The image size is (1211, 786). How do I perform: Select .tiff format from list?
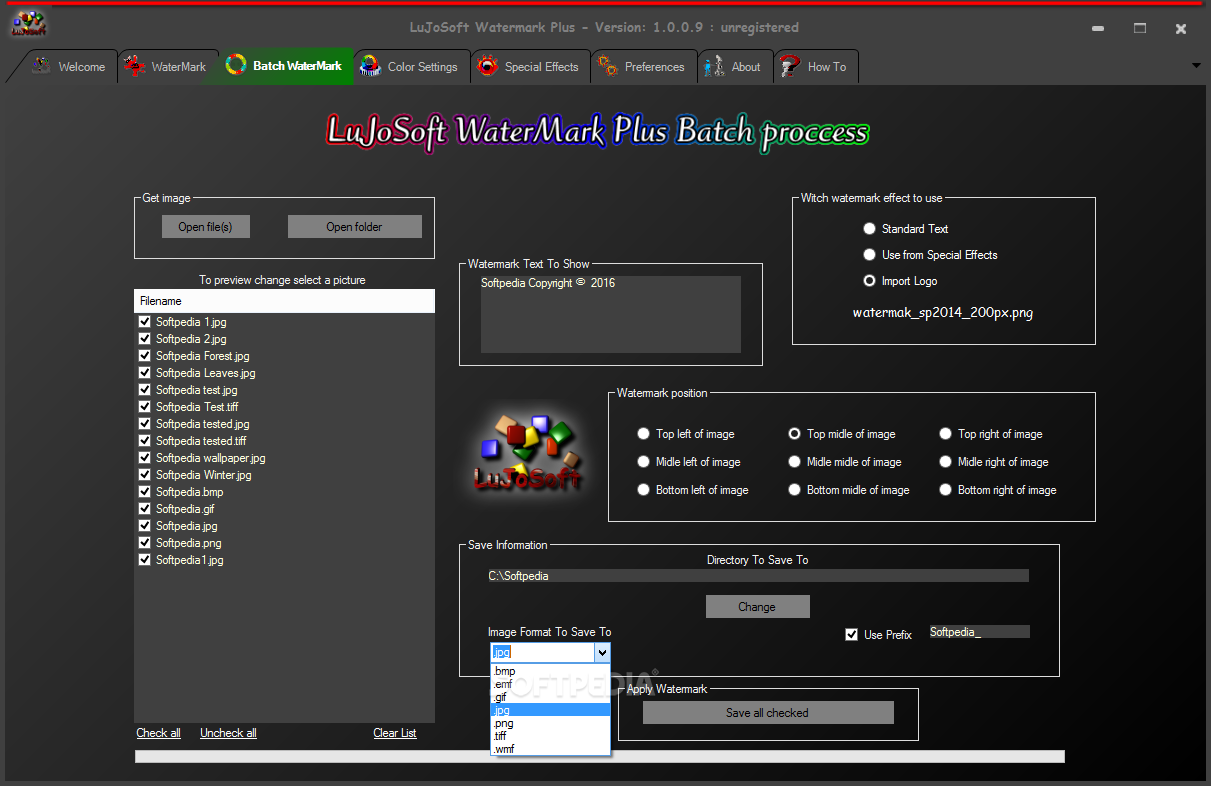550,736
